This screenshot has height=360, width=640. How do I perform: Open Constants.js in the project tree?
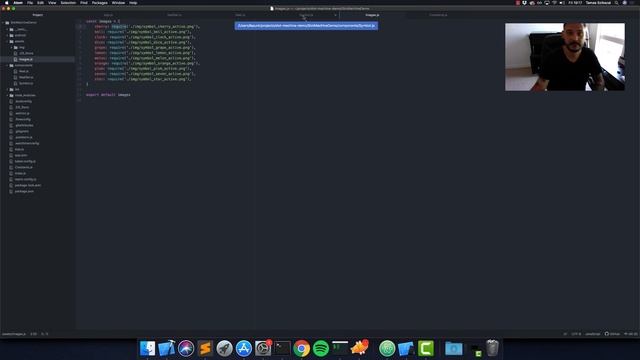pos(24,167)
